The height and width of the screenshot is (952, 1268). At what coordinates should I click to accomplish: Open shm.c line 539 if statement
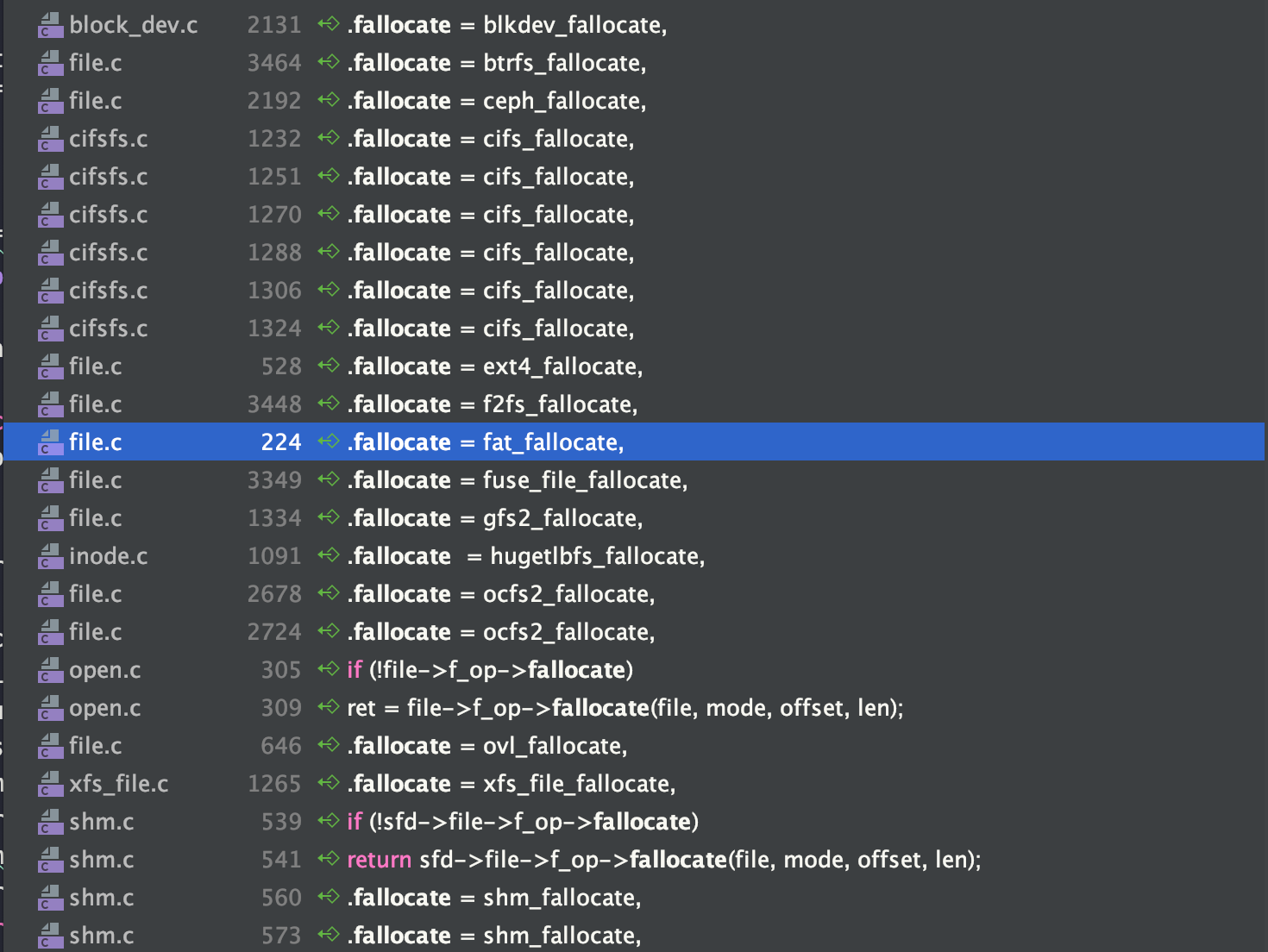[635, 822]
